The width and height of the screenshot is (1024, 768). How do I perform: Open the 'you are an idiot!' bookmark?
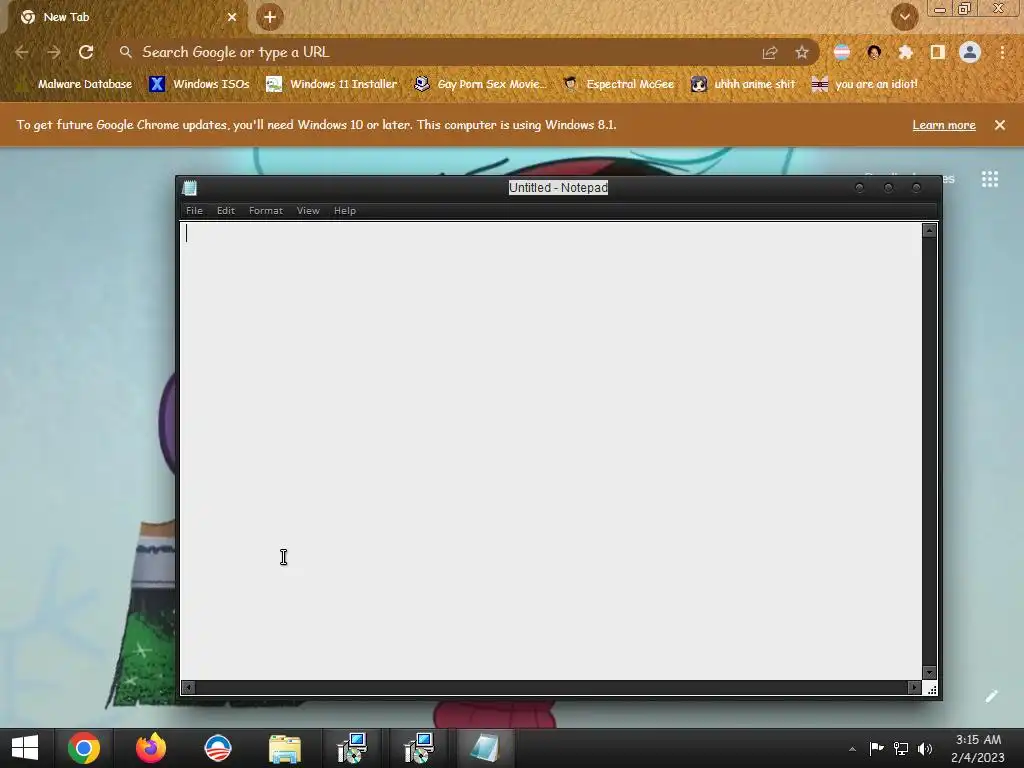click(x=864, y=84)
